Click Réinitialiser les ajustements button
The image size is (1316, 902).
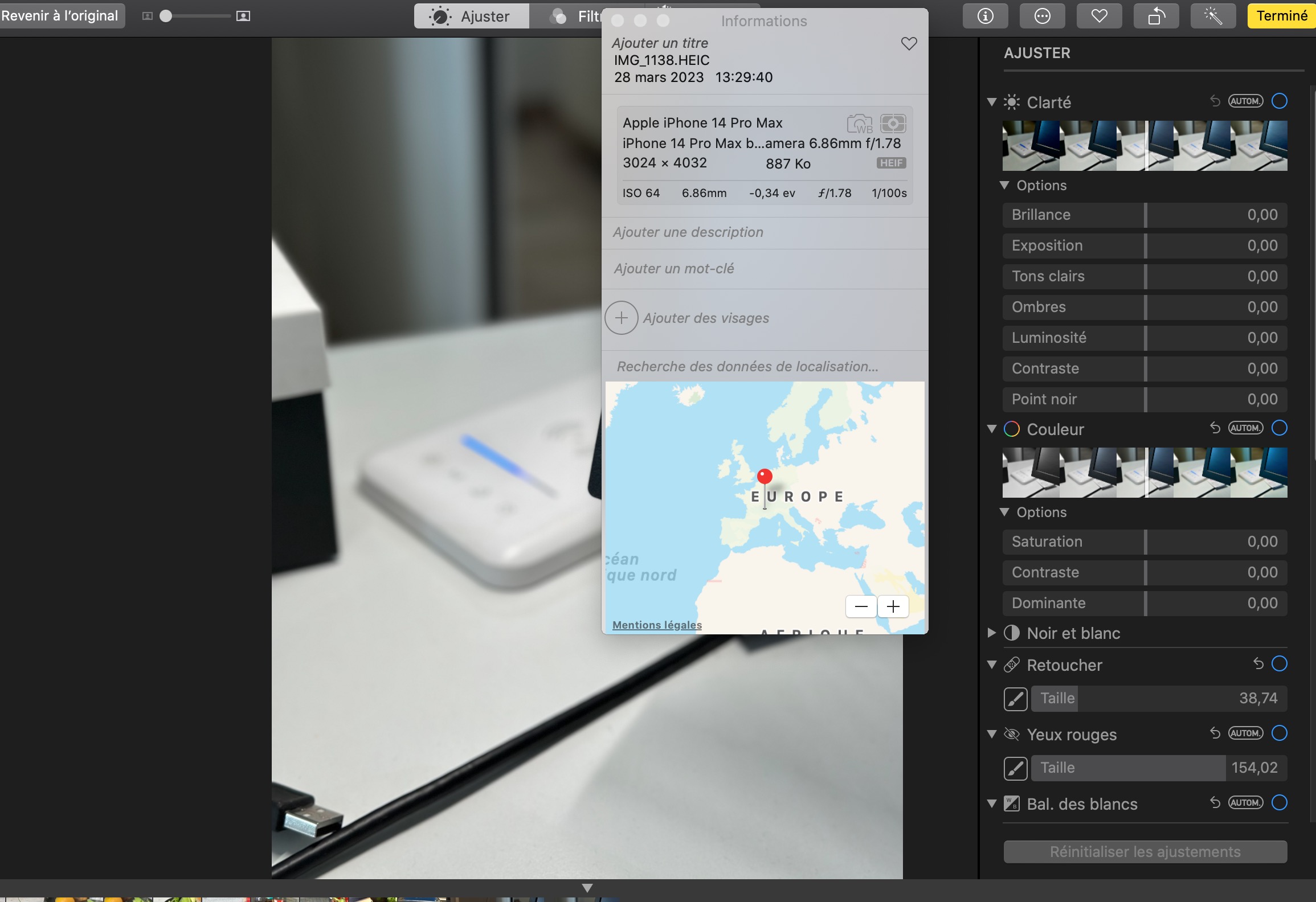point(1145,852)
